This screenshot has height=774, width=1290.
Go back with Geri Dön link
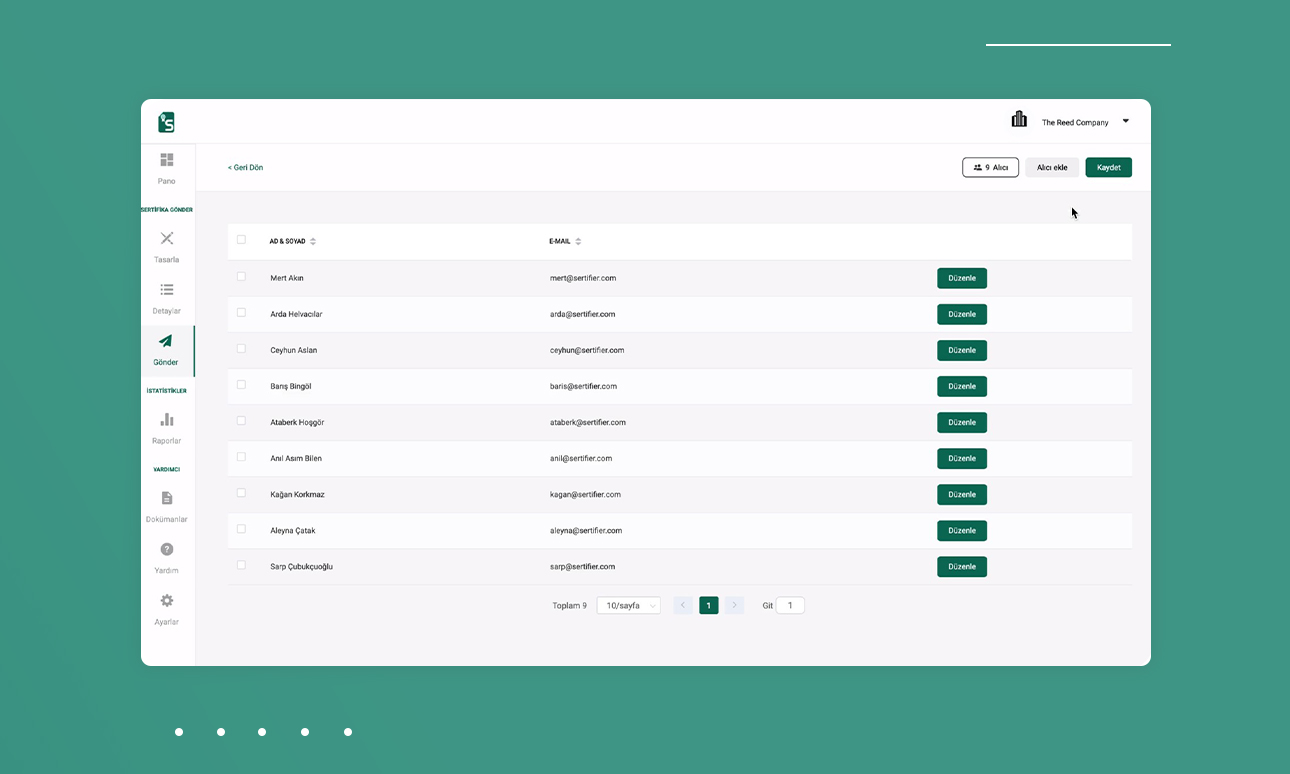[245, 167]
